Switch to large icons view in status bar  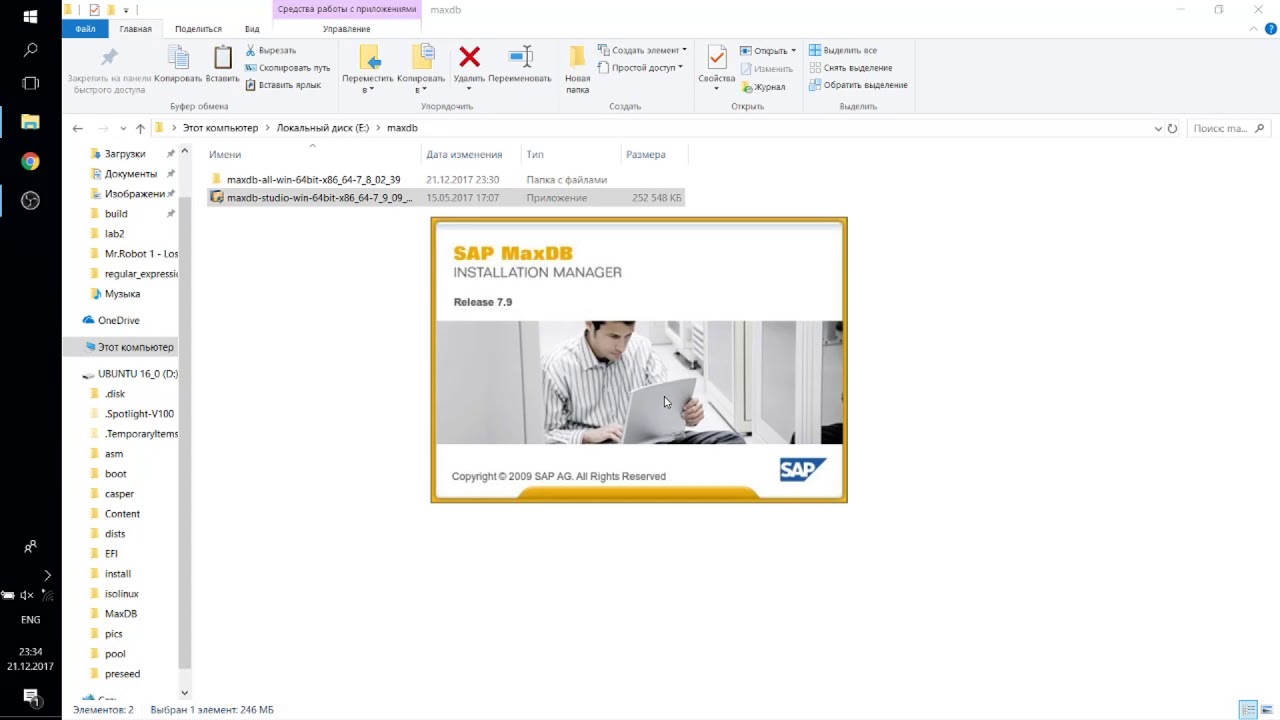(x=1267, y=710)
